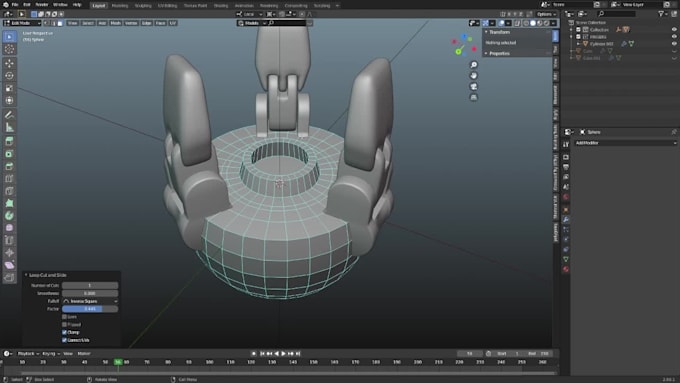Open the Add Modifier dropdown

tap(625, 143)
